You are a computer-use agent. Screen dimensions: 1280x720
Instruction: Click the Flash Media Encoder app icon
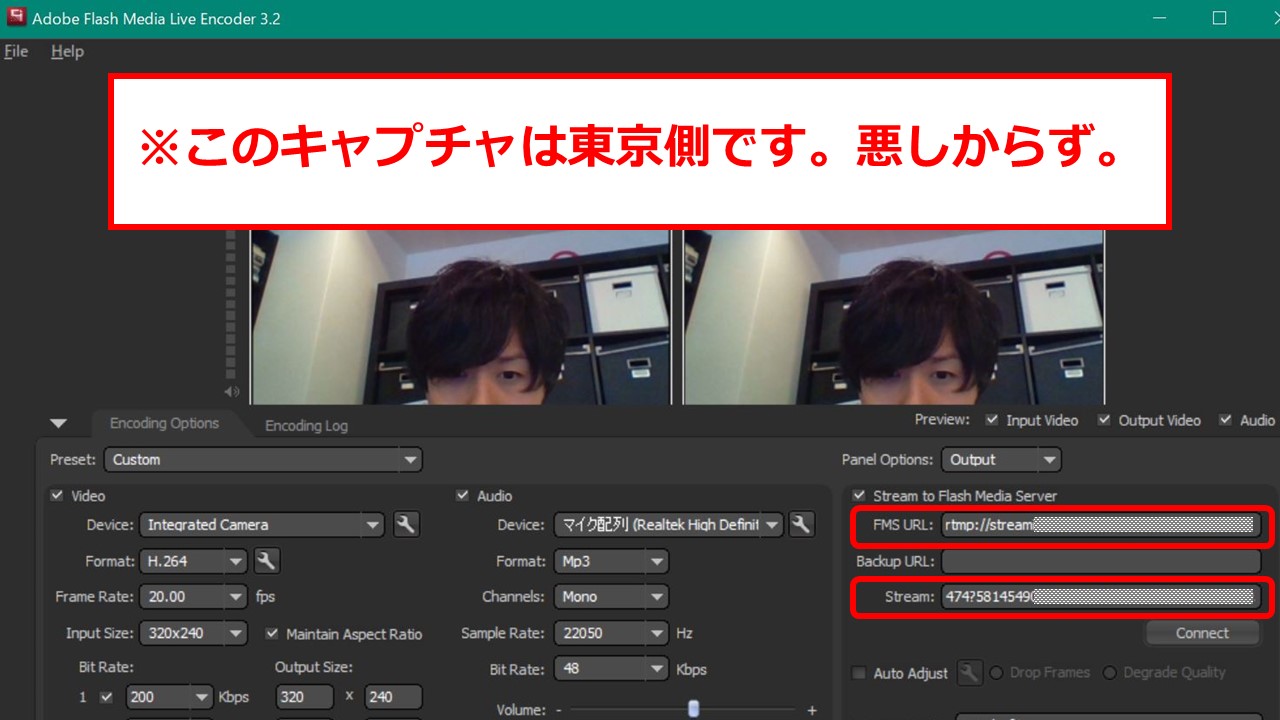[x=16, y=17]
